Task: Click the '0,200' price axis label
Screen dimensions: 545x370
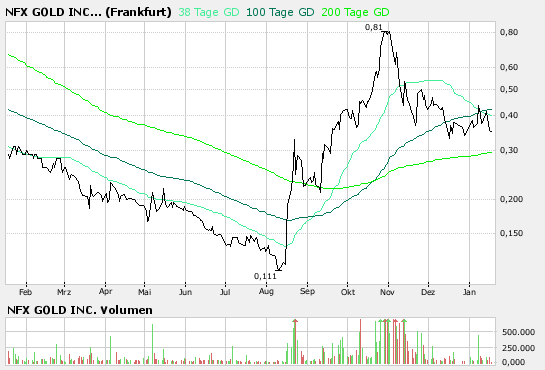Action: click(511, 199)
